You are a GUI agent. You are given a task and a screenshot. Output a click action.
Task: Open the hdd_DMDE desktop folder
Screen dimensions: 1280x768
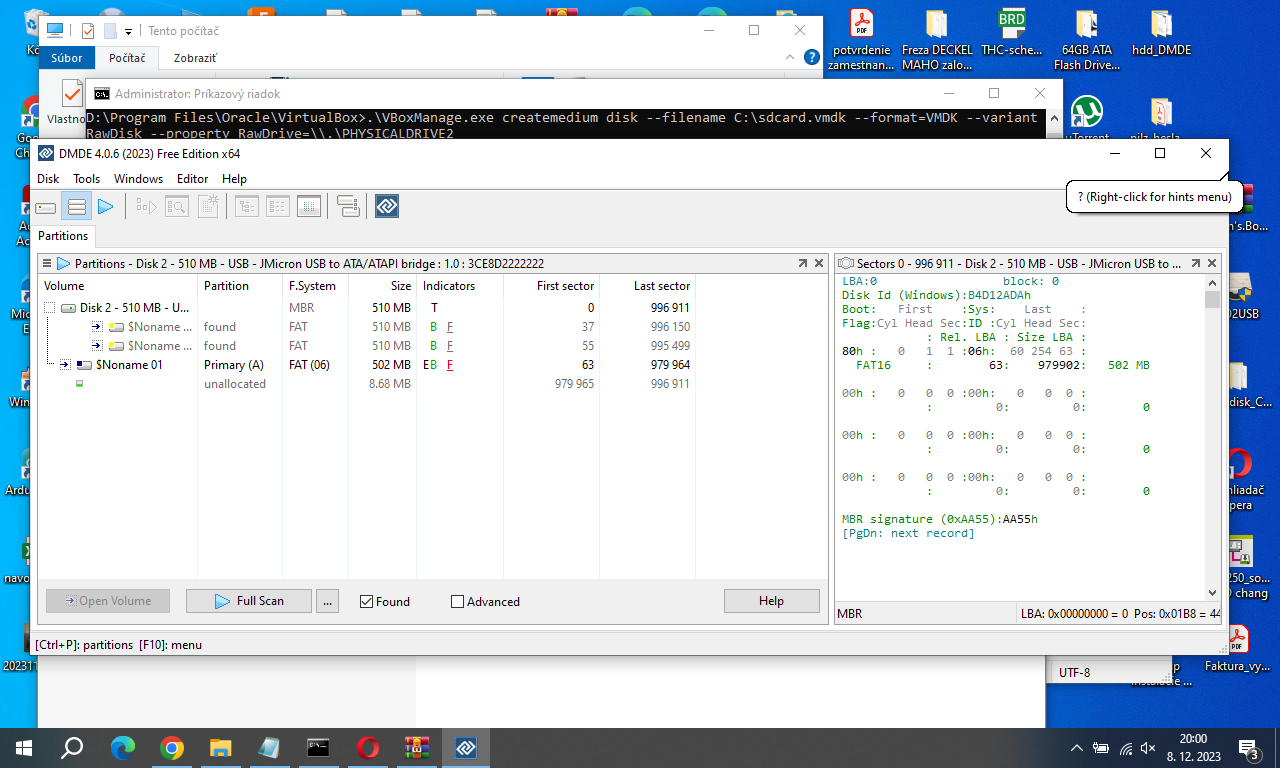click(x=1161, y=36)
